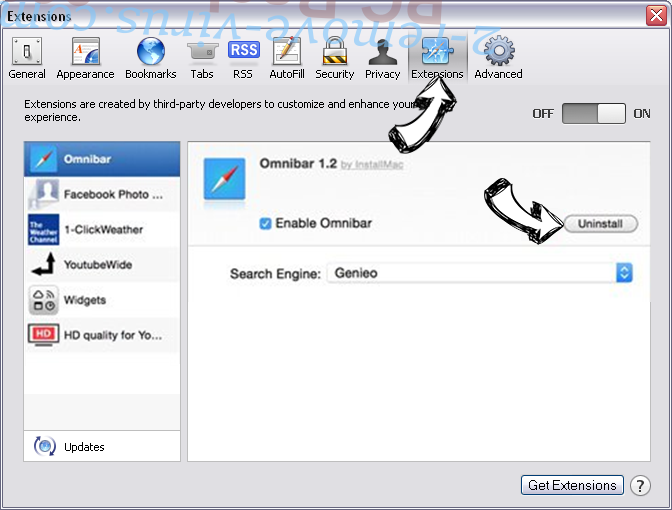Switch to the Appearance tab label

pos(85,74)
